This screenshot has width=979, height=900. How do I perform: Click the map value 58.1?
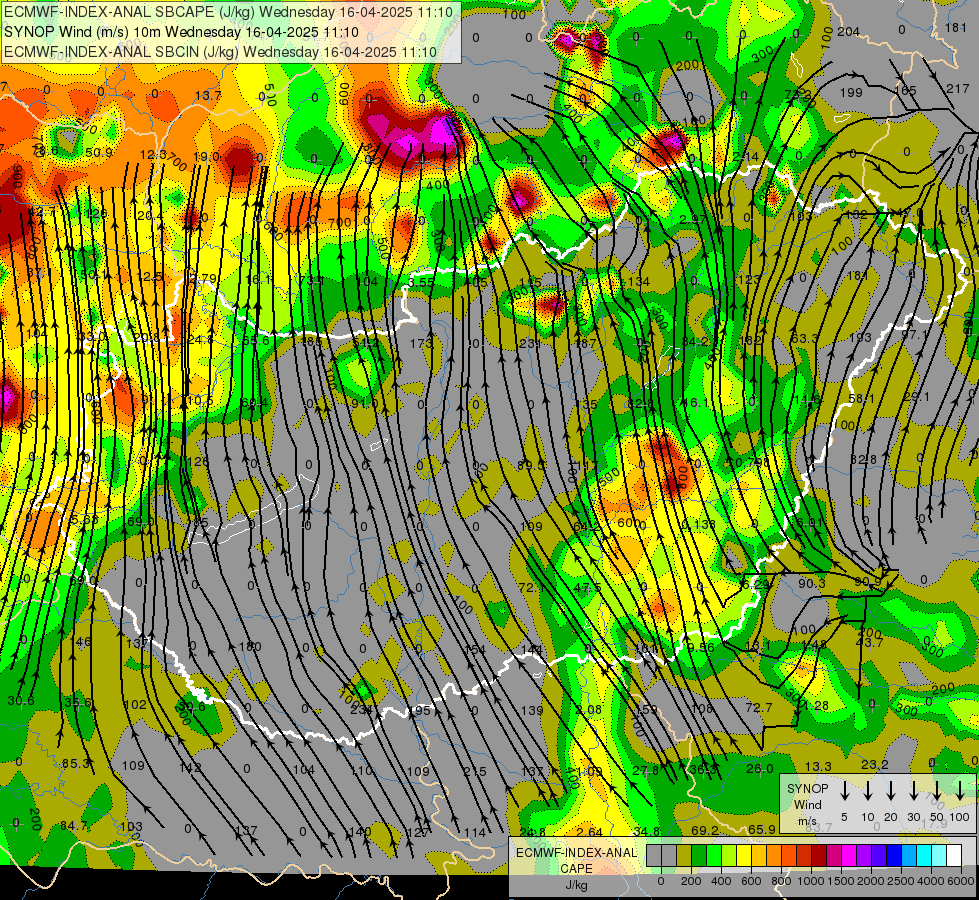point(862,398)
